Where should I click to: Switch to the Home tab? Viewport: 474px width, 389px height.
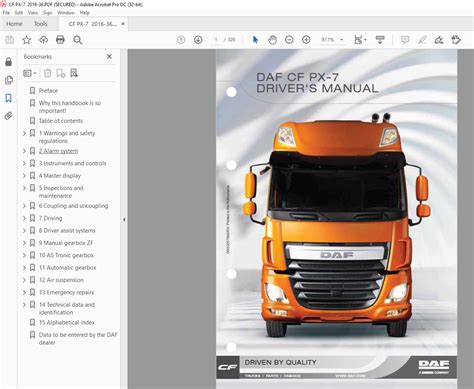pos(14,24)
